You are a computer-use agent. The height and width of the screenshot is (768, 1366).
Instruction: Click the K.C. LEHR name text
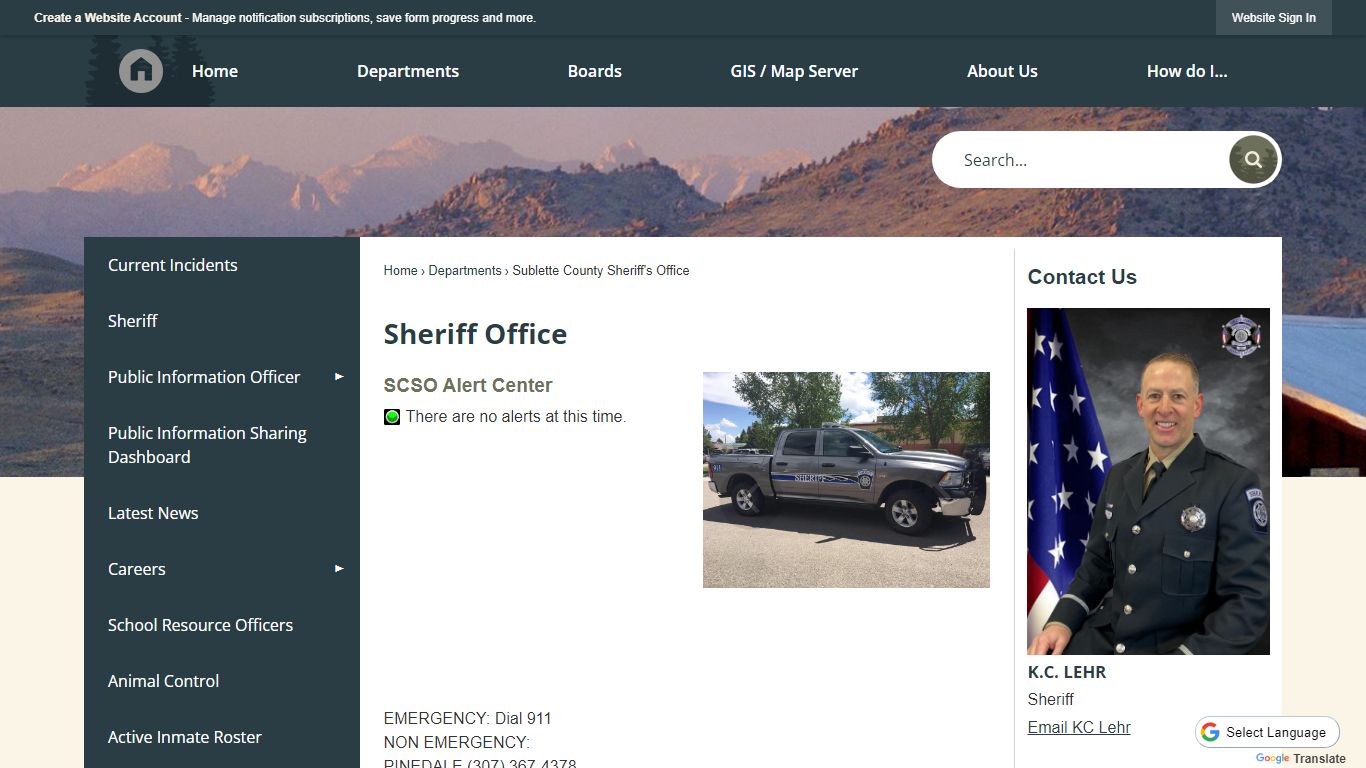(x=1067, y=672)
